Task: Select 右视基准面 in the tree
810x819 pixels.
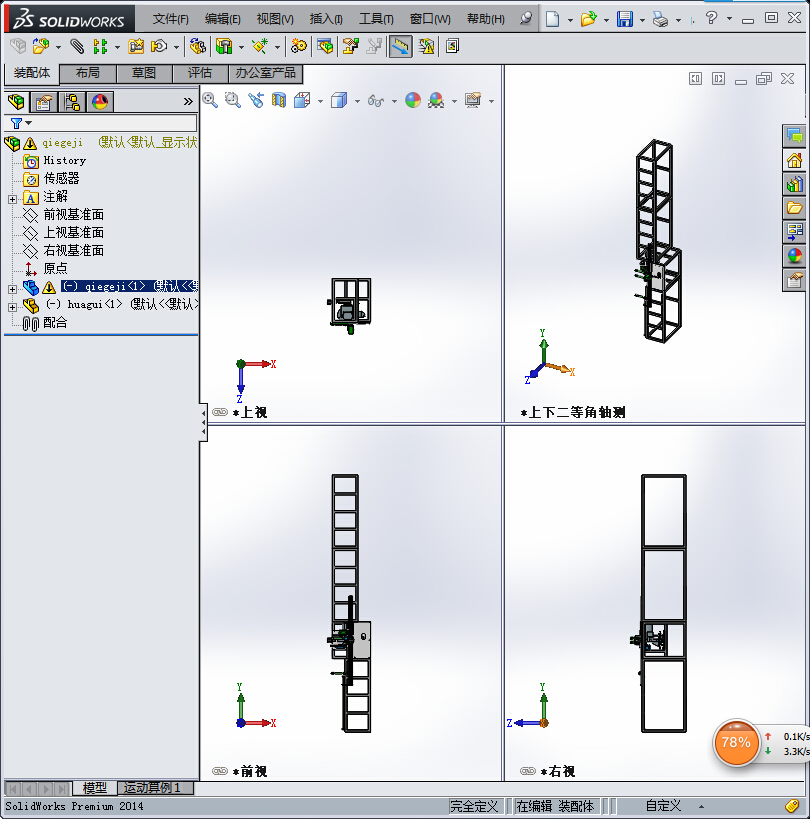Action: tap(74, 251)
